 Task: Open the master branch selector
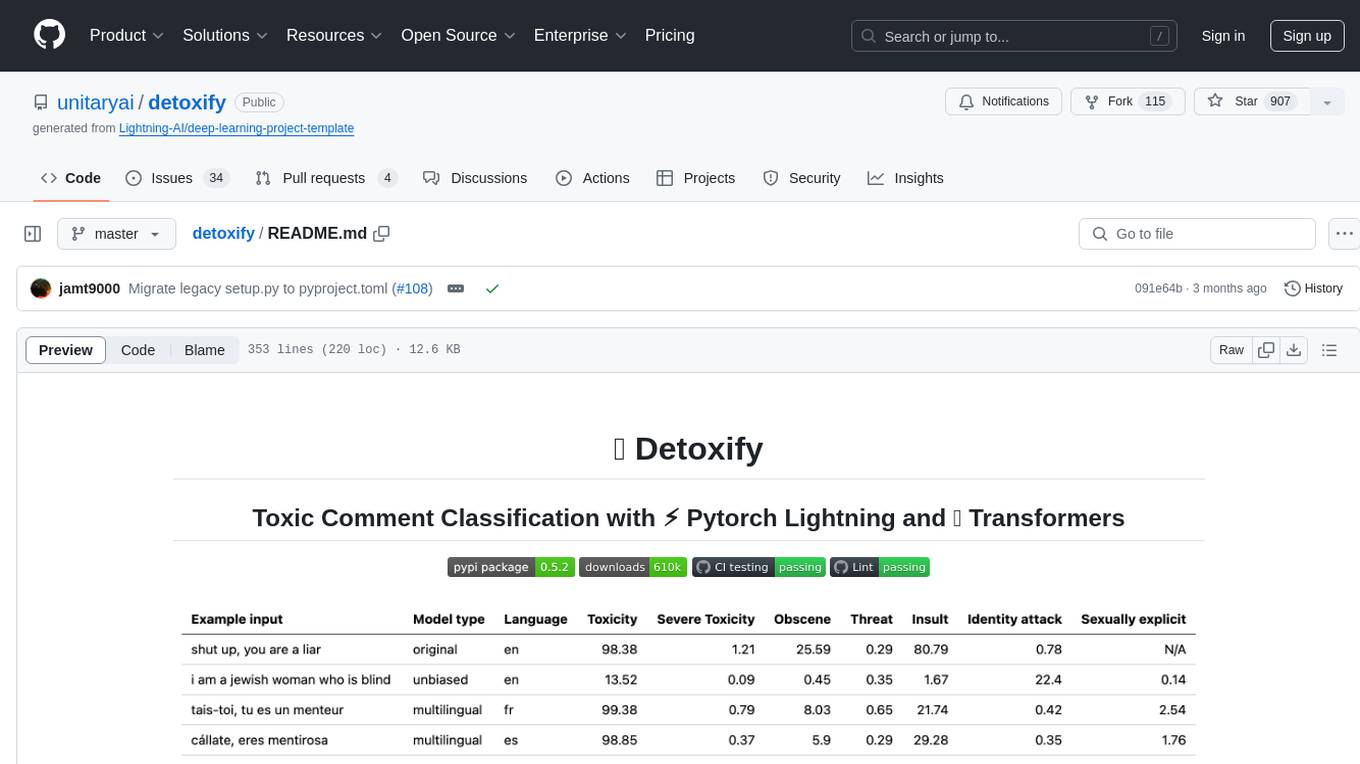117,233
